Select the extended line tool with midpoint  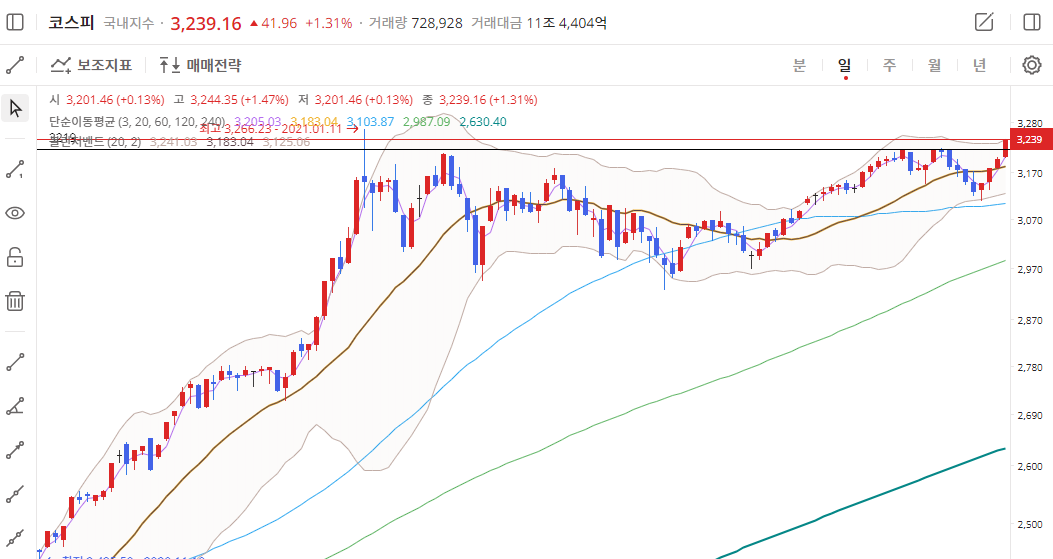(x=15, y=494)
